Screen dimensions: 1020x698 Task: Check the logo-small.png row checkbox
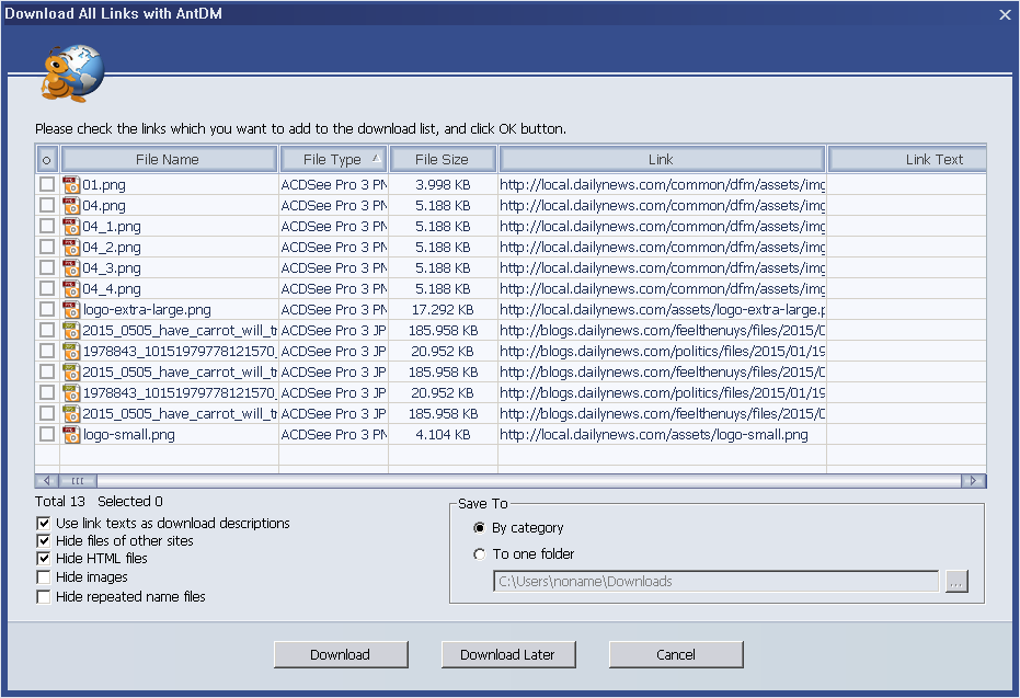47,435
